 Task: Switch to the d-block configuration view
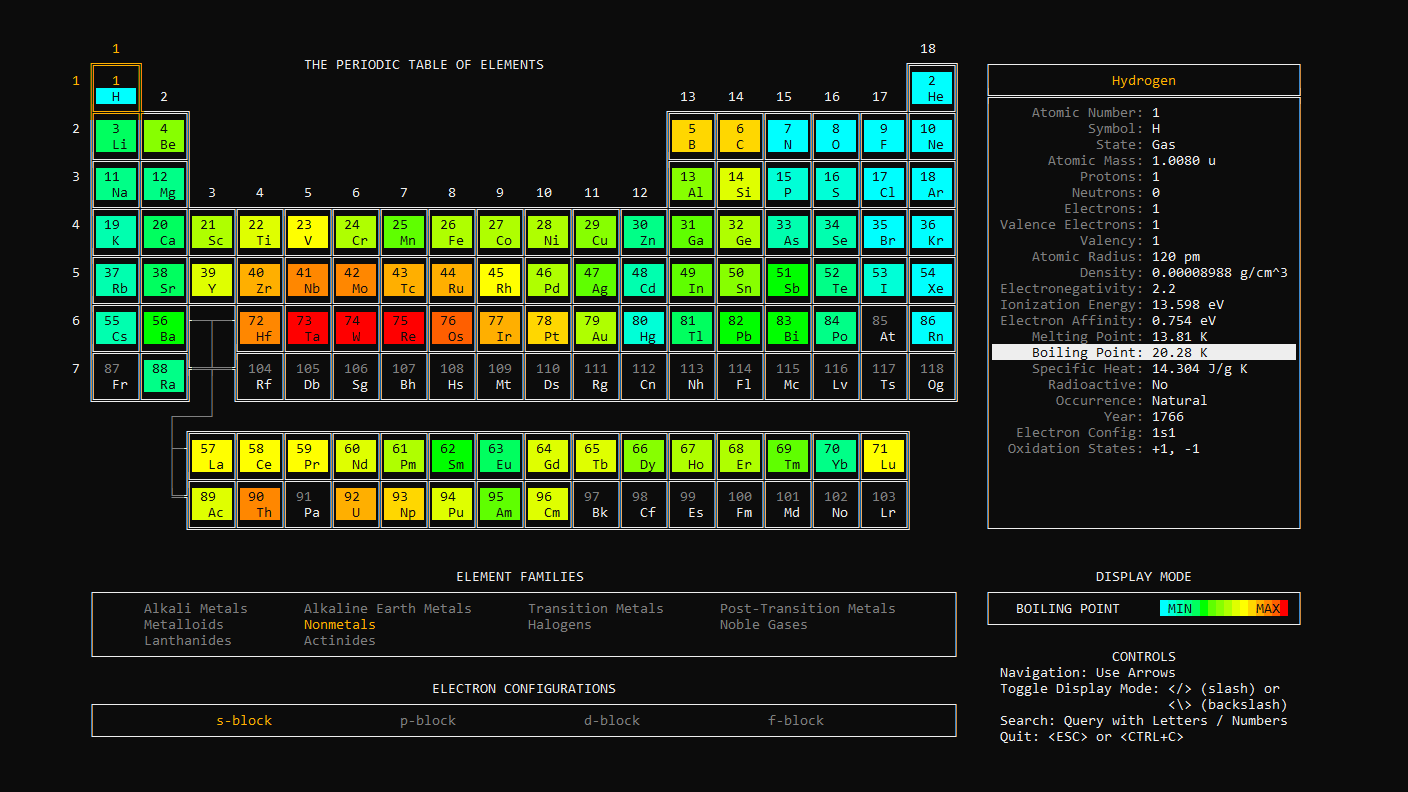click(x=611, y=720)
